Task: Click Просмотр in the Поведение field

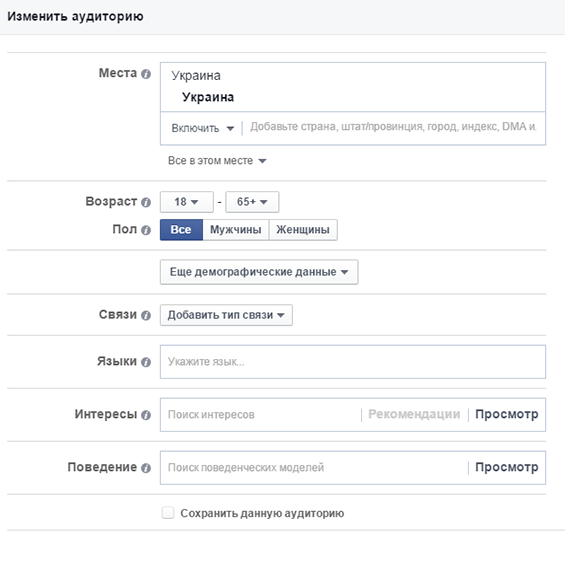Action: click(x=507, y=467)
